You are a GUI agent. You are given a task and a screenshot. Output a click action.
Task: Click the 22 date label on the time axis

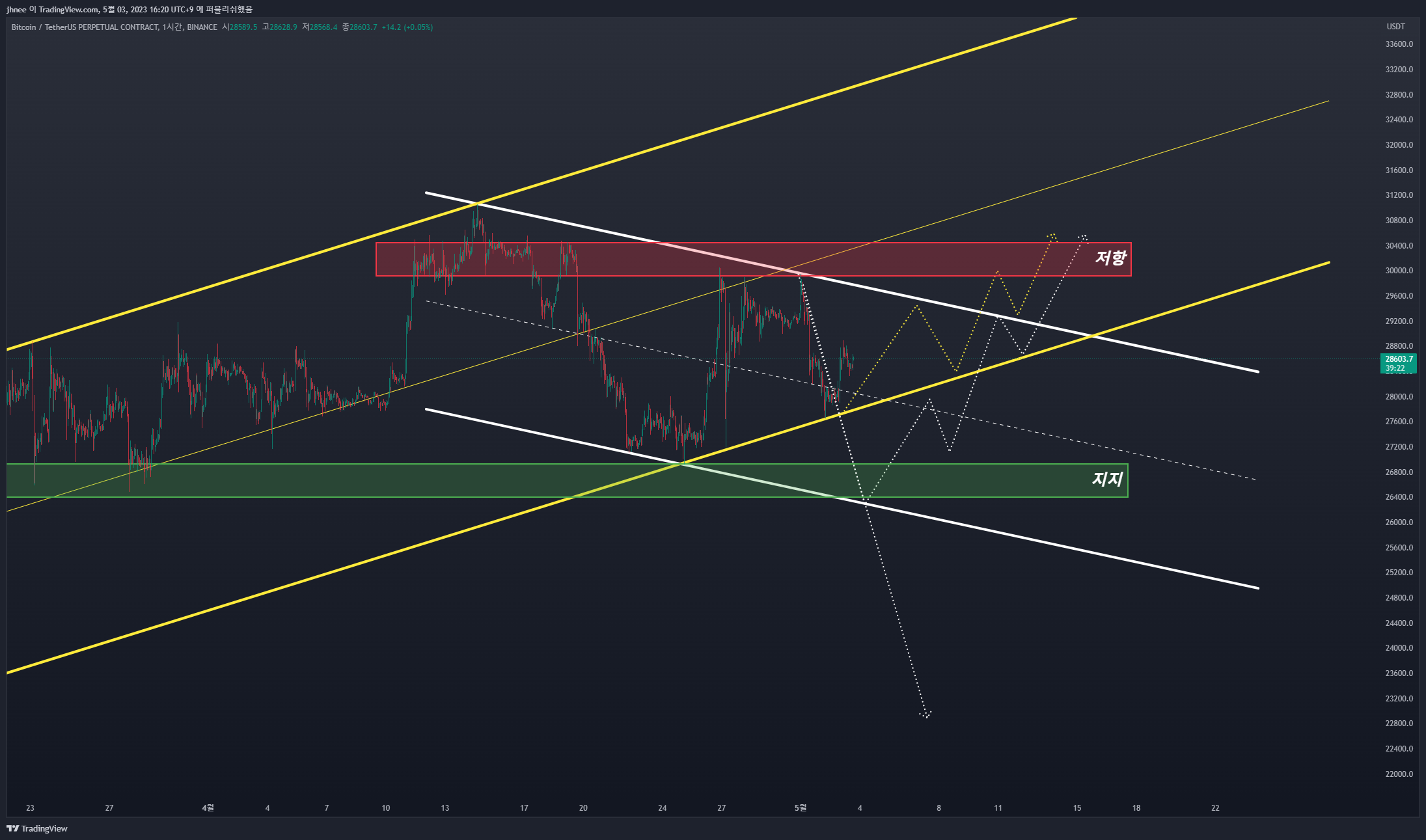point(1215,807)
